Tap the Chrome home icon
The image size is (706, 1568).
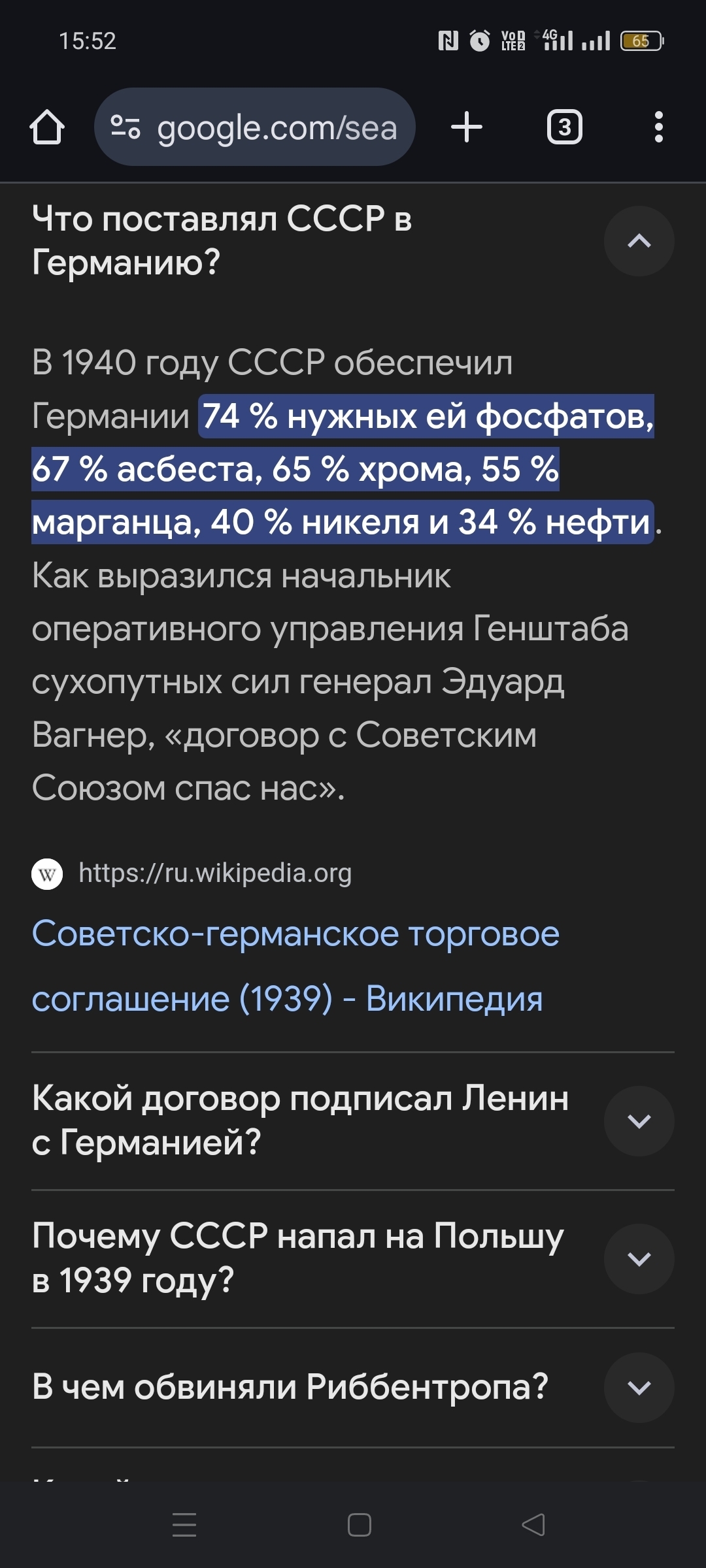click(47, 127)
